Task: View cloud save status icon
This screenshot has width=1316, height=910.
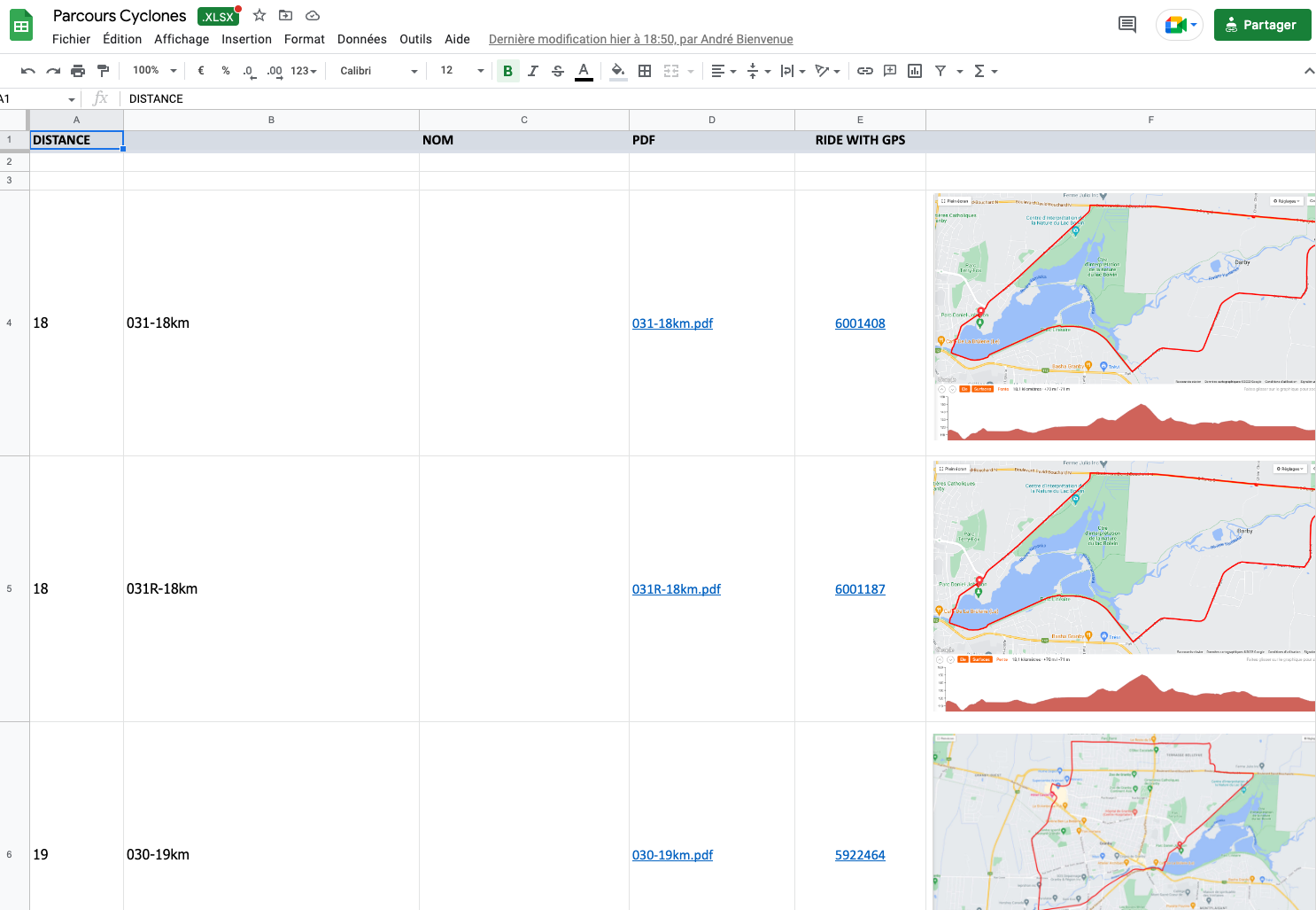Action: click(312, 15)
